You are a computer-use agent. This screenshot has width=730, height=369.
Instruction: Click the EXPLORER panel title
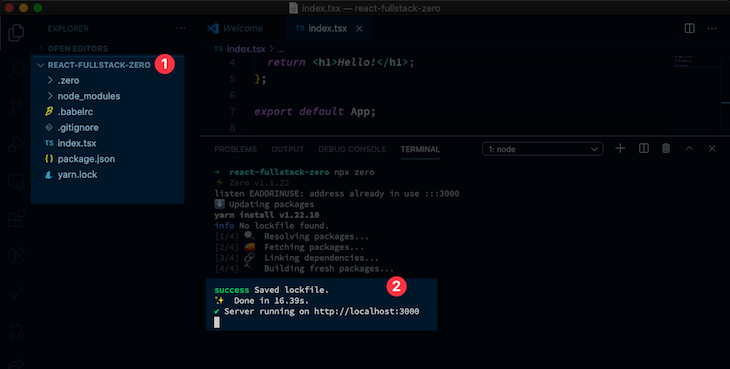[68, 29]
